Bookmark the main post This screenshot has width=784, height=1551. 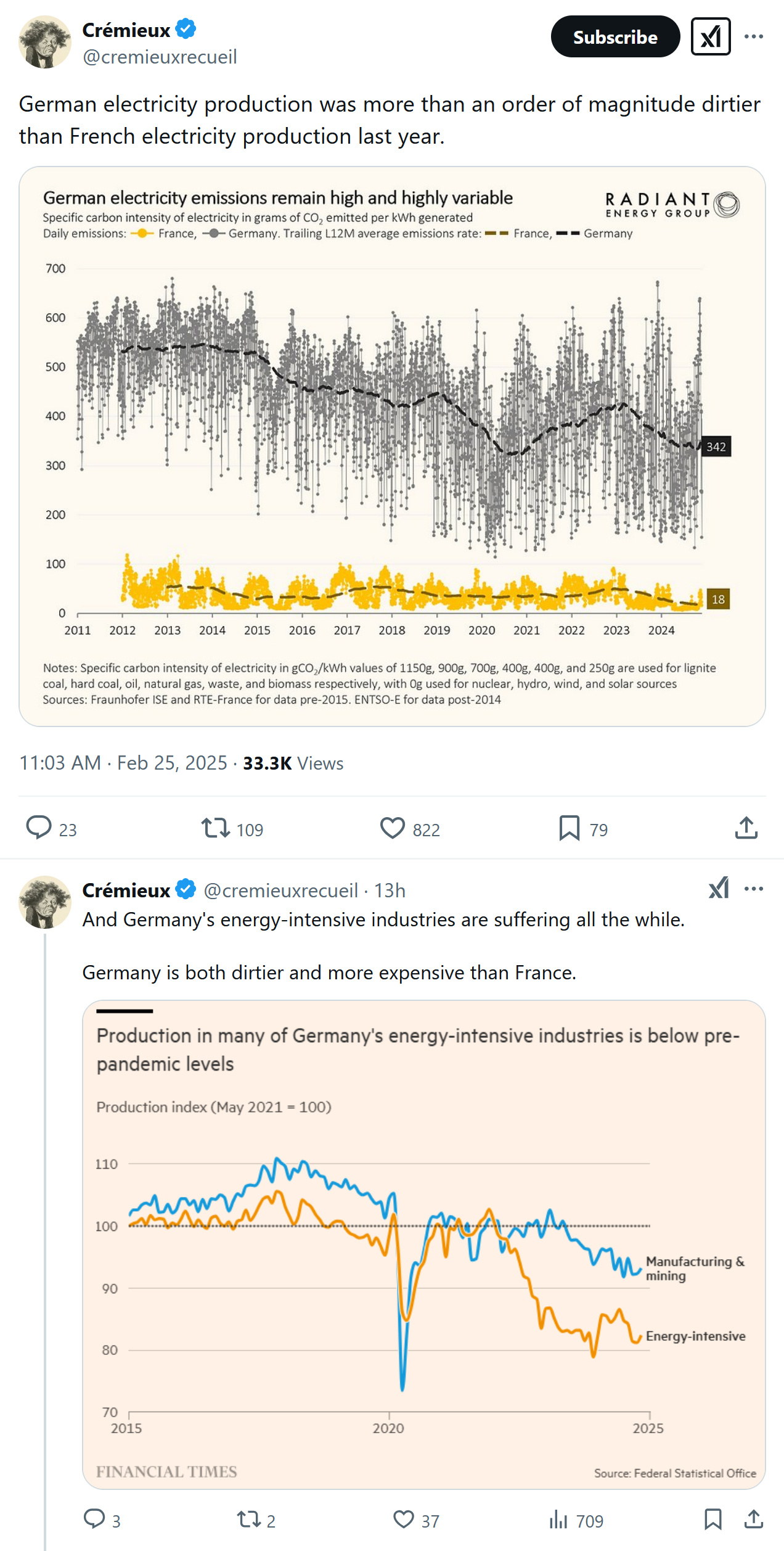(x=569, y=828)
